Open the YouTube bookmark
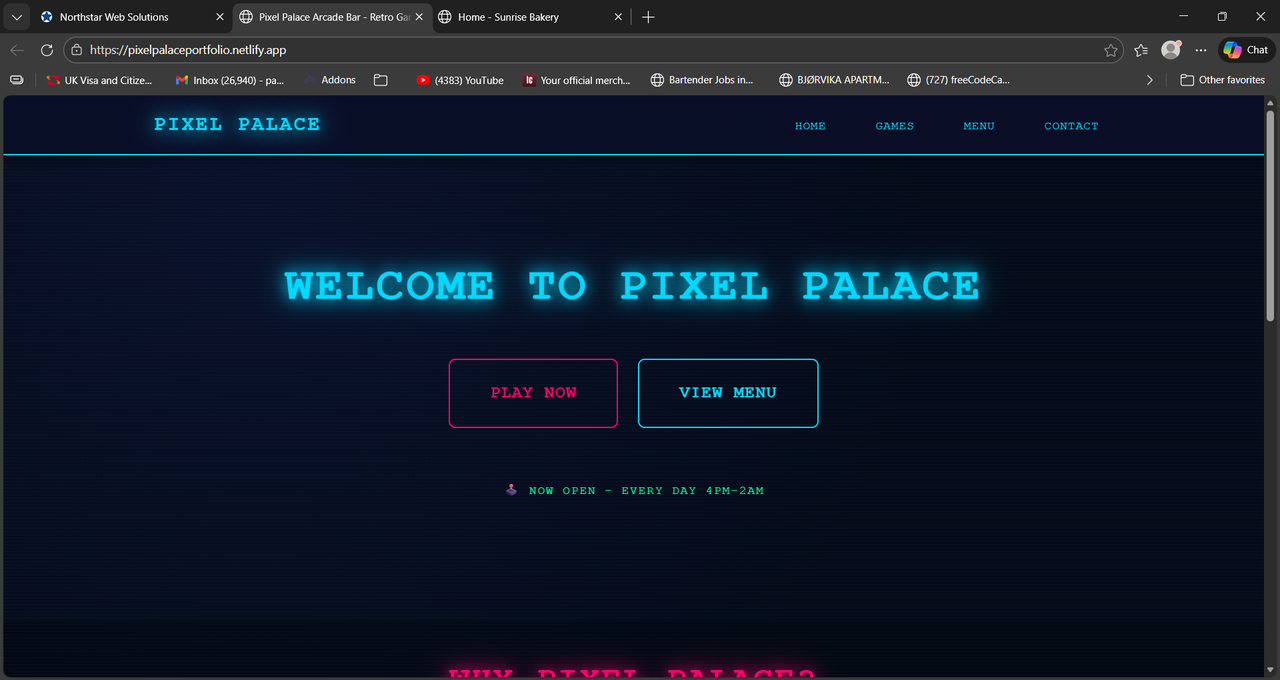 tap(460, 80)
